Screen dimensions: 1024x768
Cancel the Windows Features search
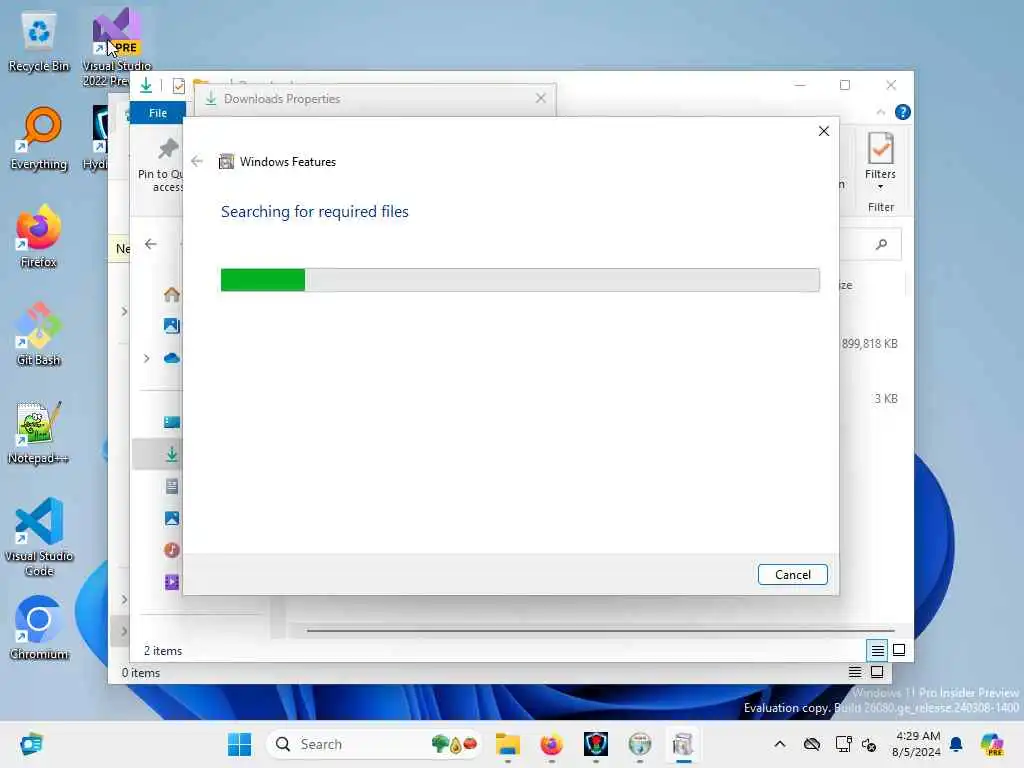tap(792, 575)
